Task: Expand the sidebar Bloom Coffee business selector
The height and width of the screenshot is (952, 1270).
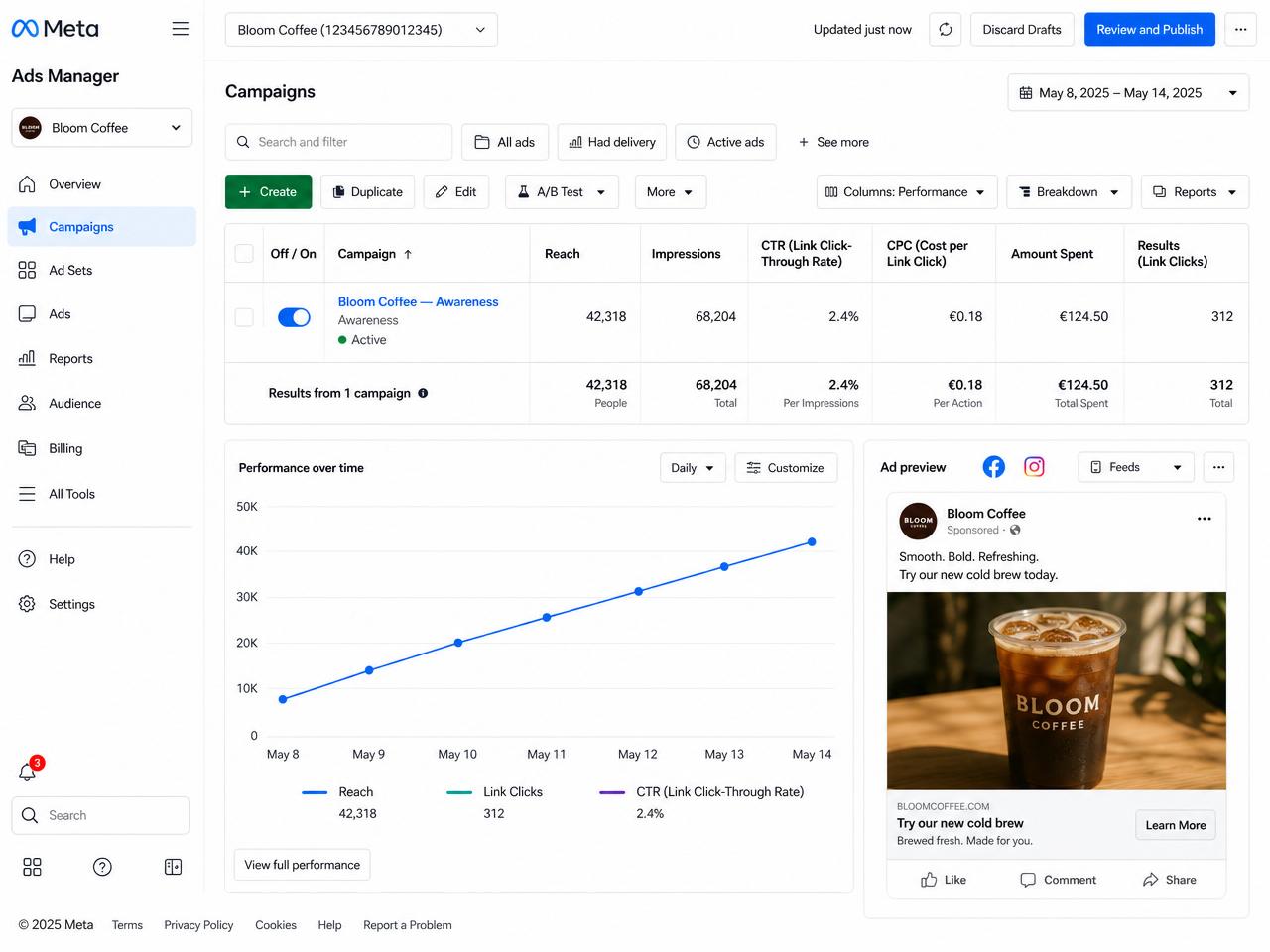Action: pos(101,128)
